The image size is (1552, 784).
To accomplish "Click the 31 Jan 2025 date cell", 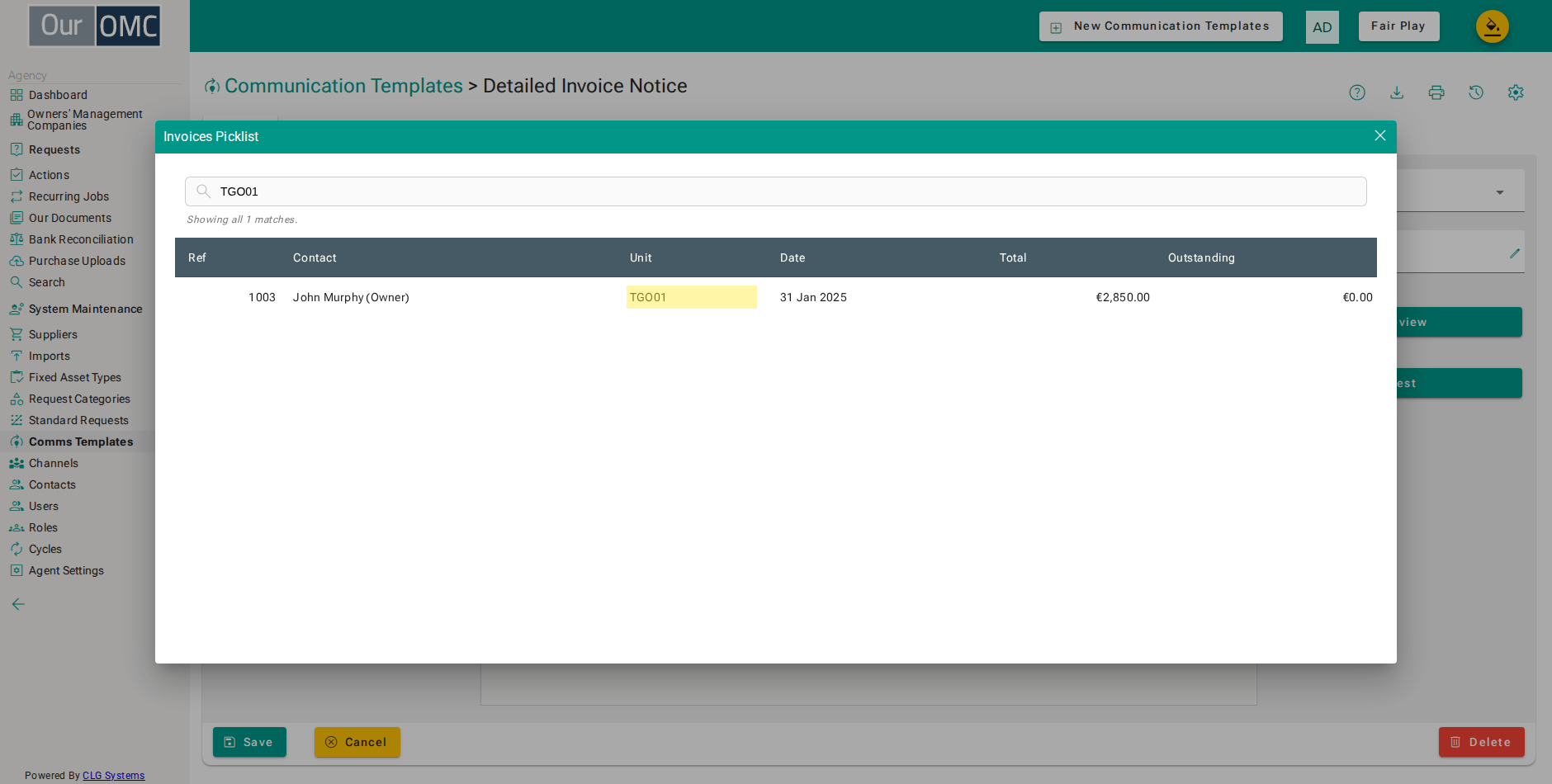I will [x=813, y=297].
